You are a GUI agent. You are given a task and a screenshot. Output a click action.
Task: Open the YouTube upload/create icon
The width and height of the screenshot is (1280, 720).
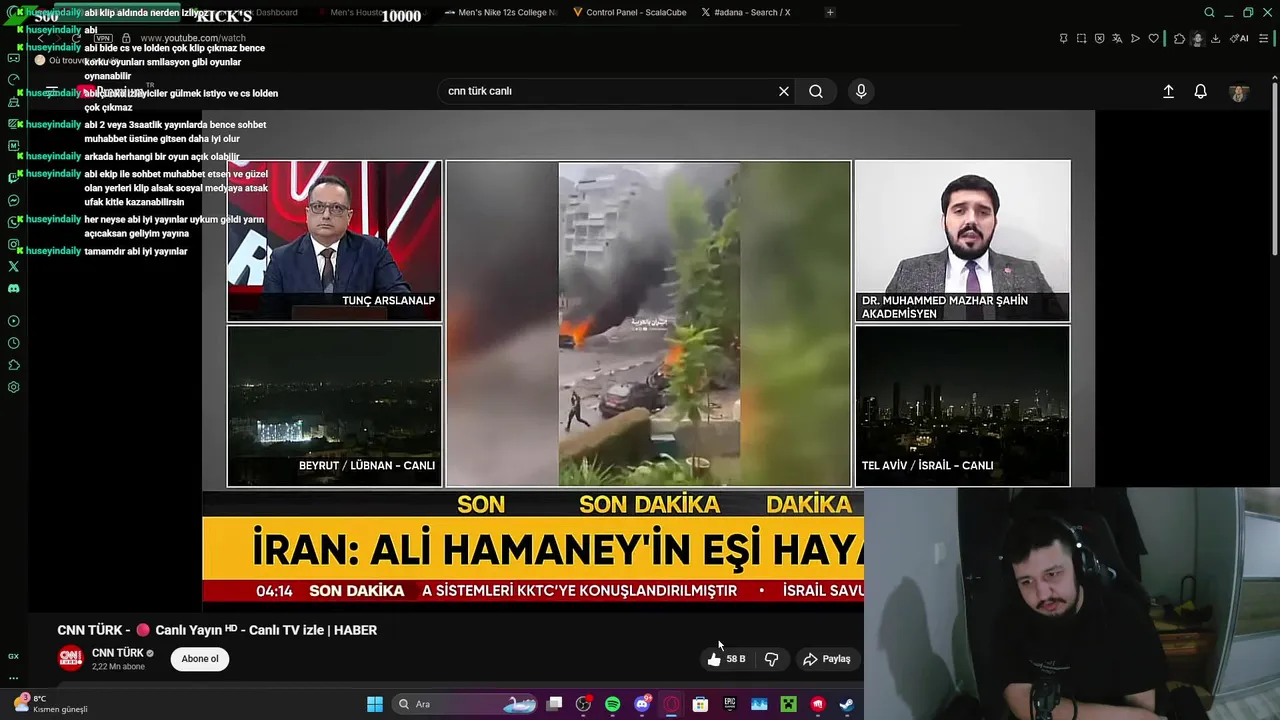coord(1168,91)
